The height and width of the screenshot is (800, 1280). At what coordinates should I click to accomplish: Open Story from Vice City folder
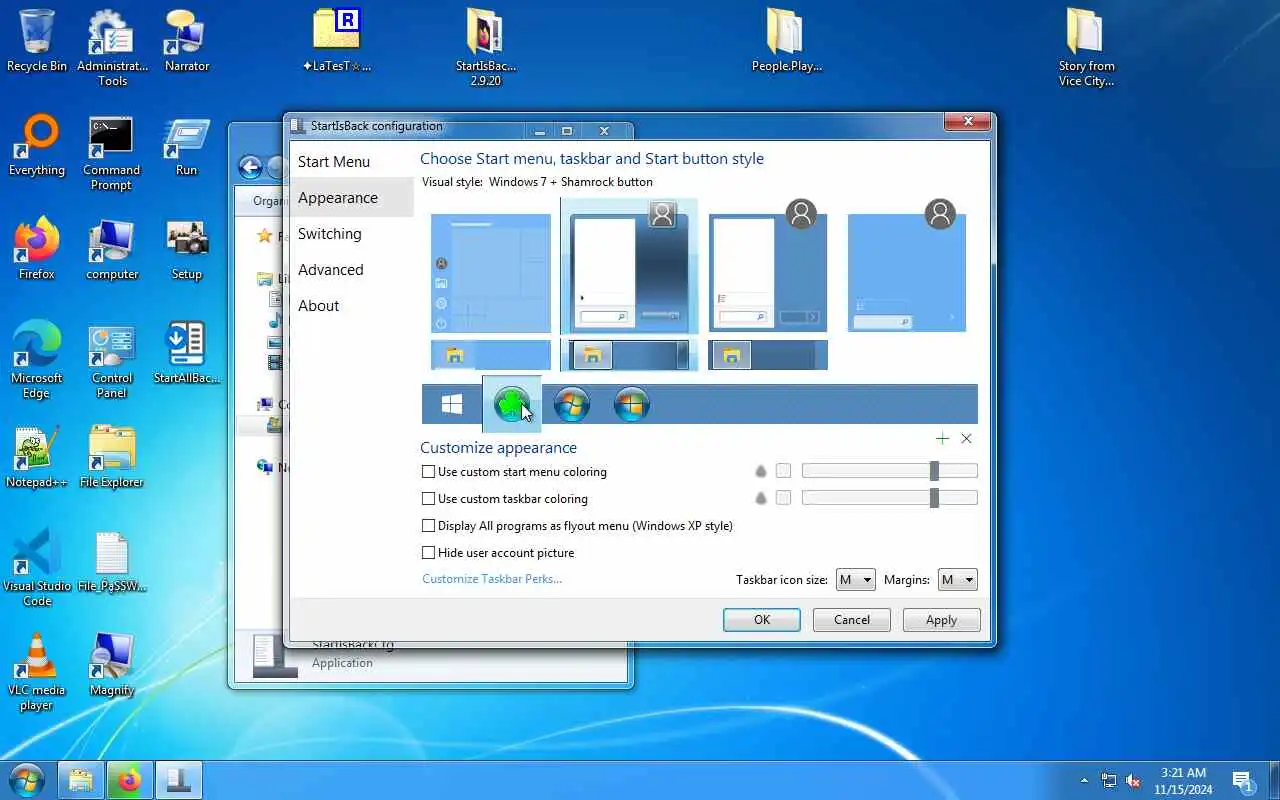coord(1086,48)
